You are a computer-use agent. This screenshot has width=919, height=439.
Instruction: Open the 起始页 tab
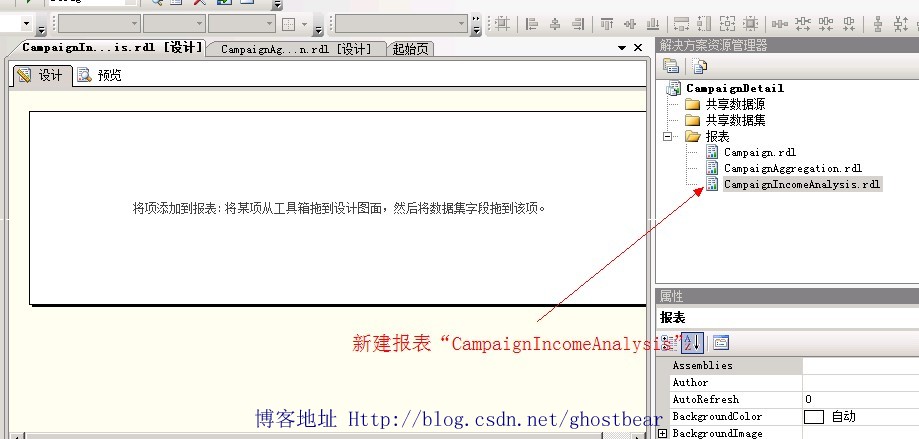[410, 49]
